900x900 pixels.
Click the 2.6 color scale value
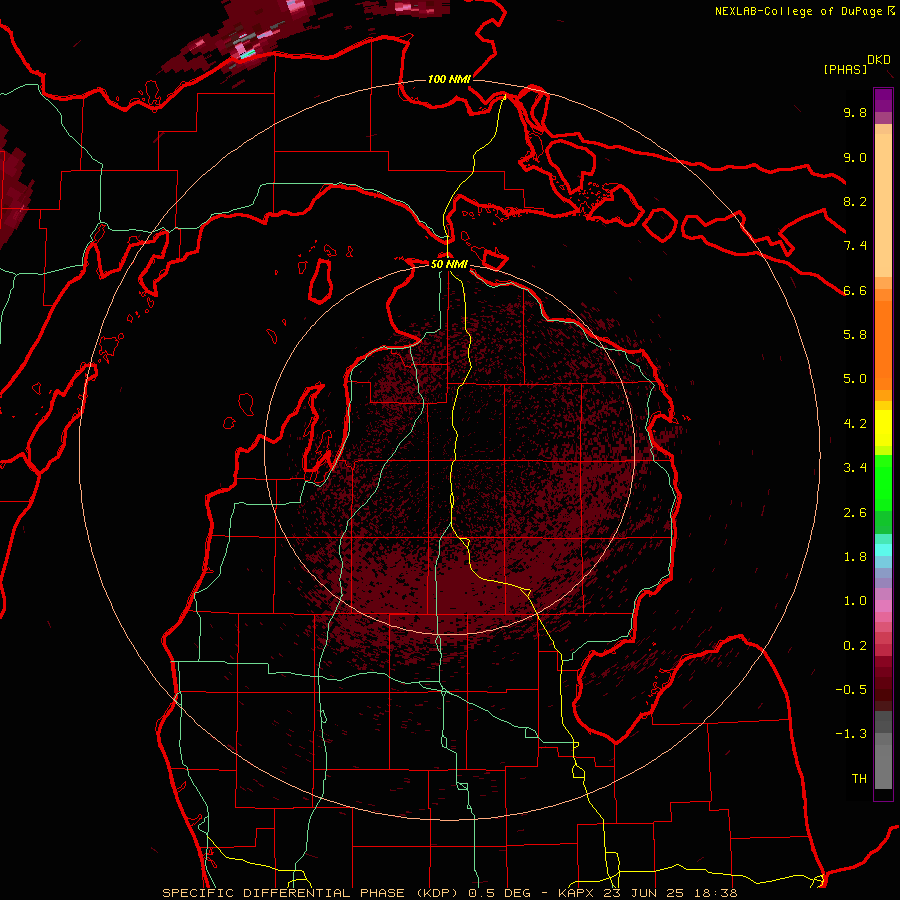click(855, 513)
